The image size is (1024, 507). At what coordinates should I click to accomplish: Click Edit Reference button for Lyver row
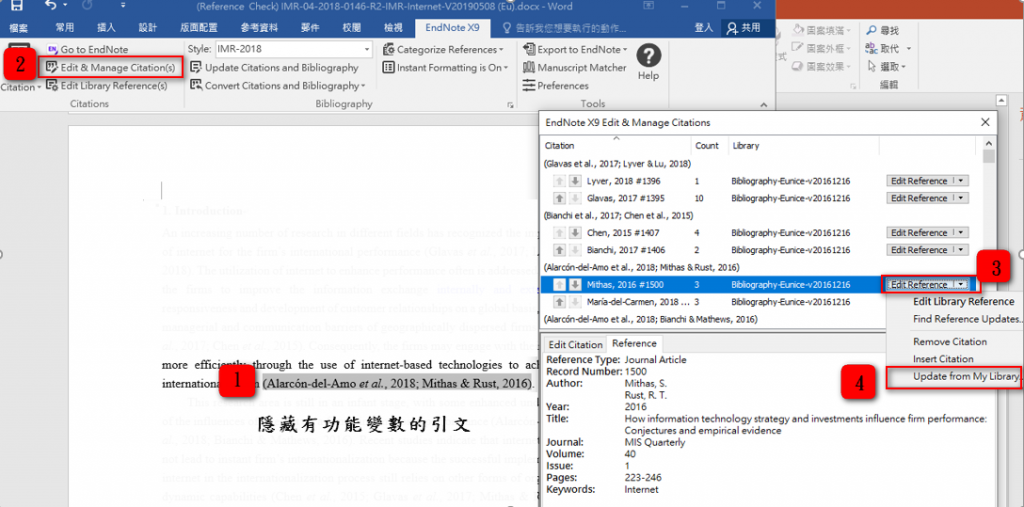coord(918,181)
